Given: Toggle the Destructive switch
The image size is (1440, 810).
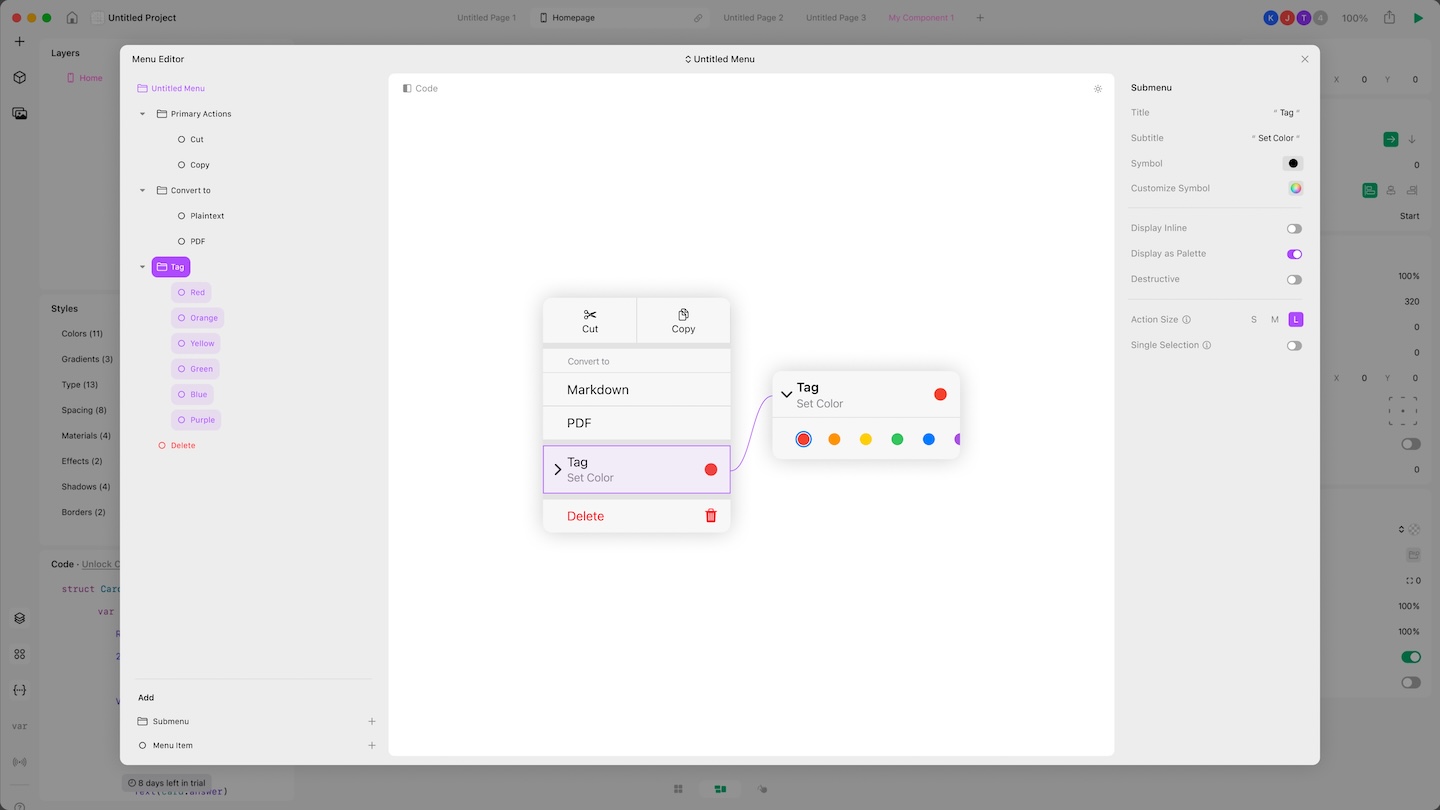Looking at the screenshot, I should click(x=1294, y=280).
